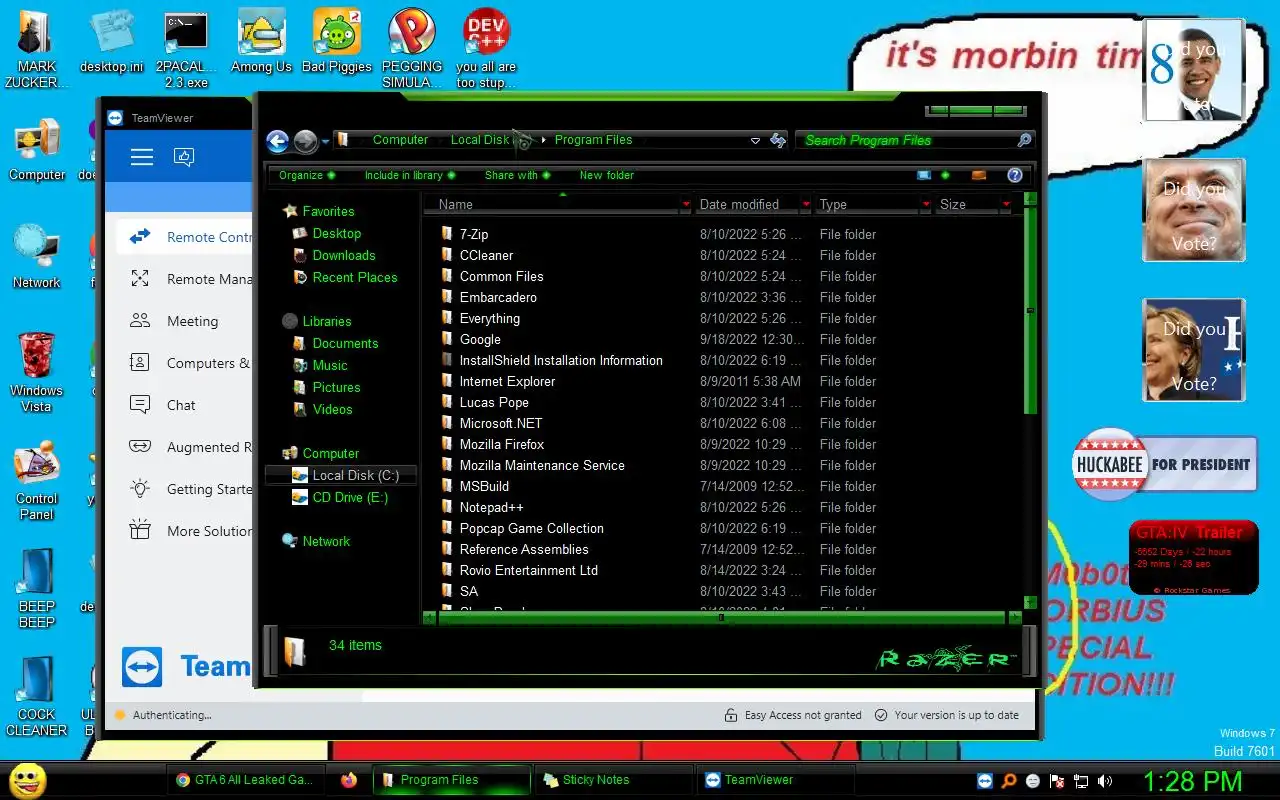Select CD Drive (E:) in navigation pane

[340, 497]
